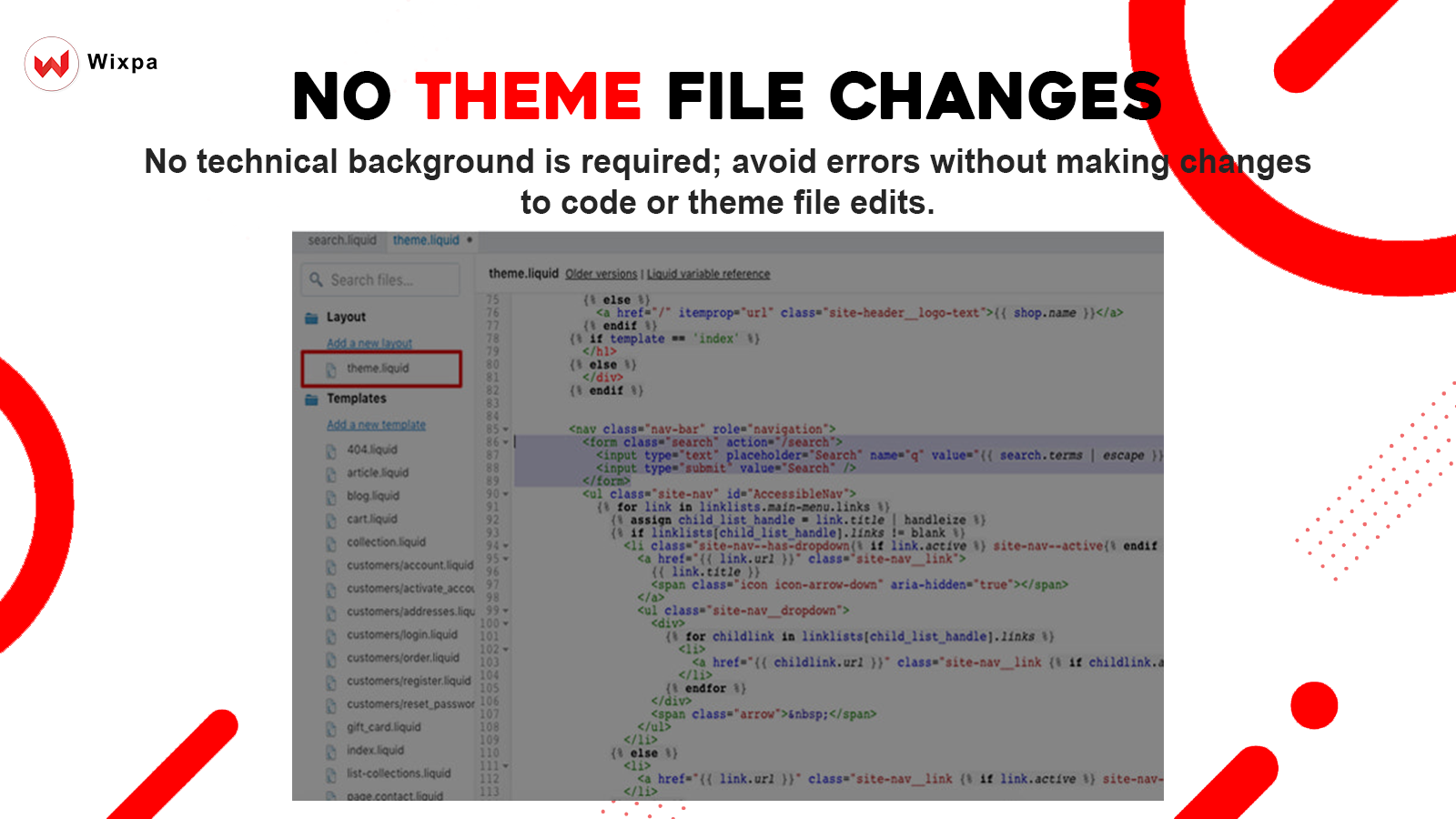This screenshot has width=1456, height=819.
Task: Switch to the theme.liquid tab
Action: tap(426, 240)
